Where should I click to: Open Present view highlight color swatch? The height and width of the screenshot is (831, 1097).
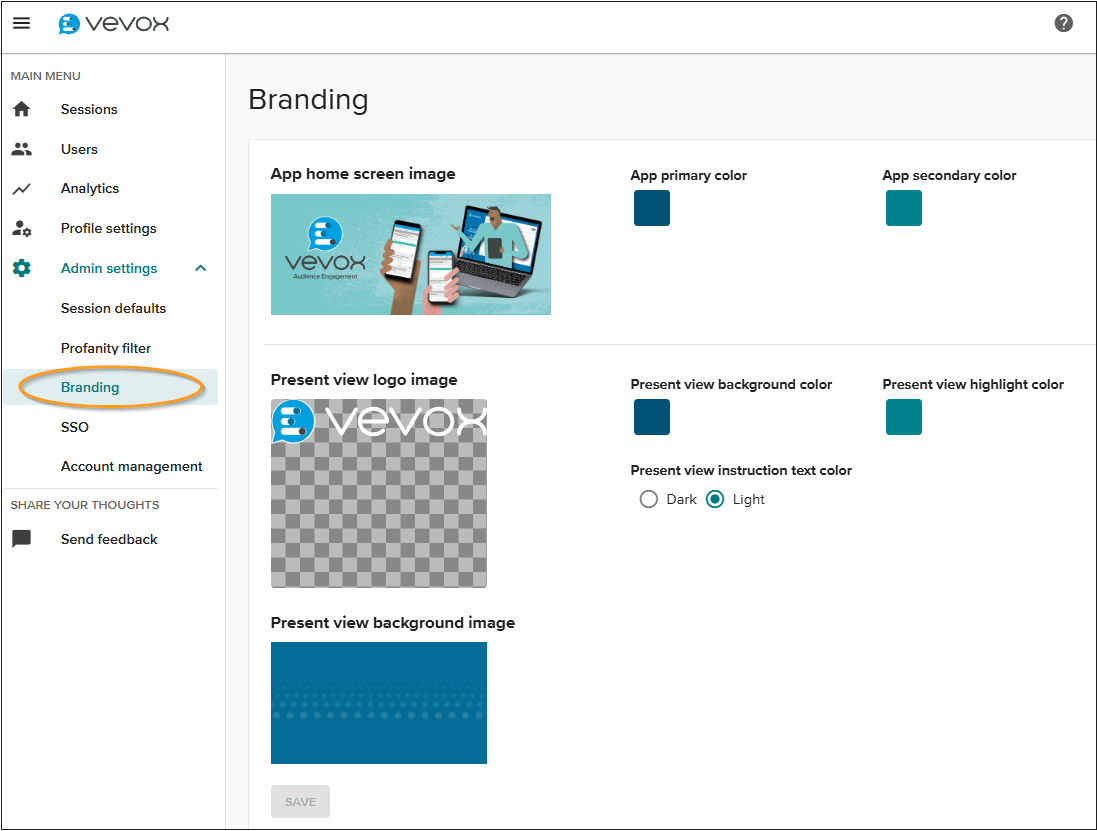(904, 417)
